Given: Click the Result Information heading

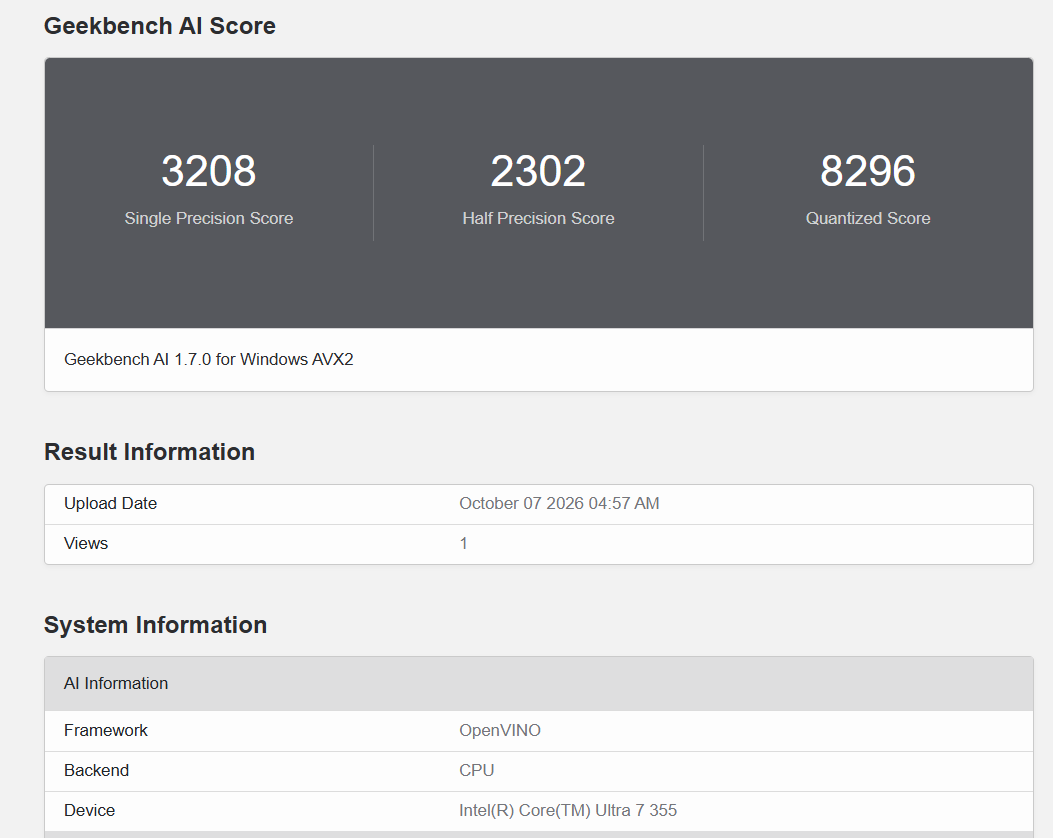Looking at the screenshot, I should (150, 452).
